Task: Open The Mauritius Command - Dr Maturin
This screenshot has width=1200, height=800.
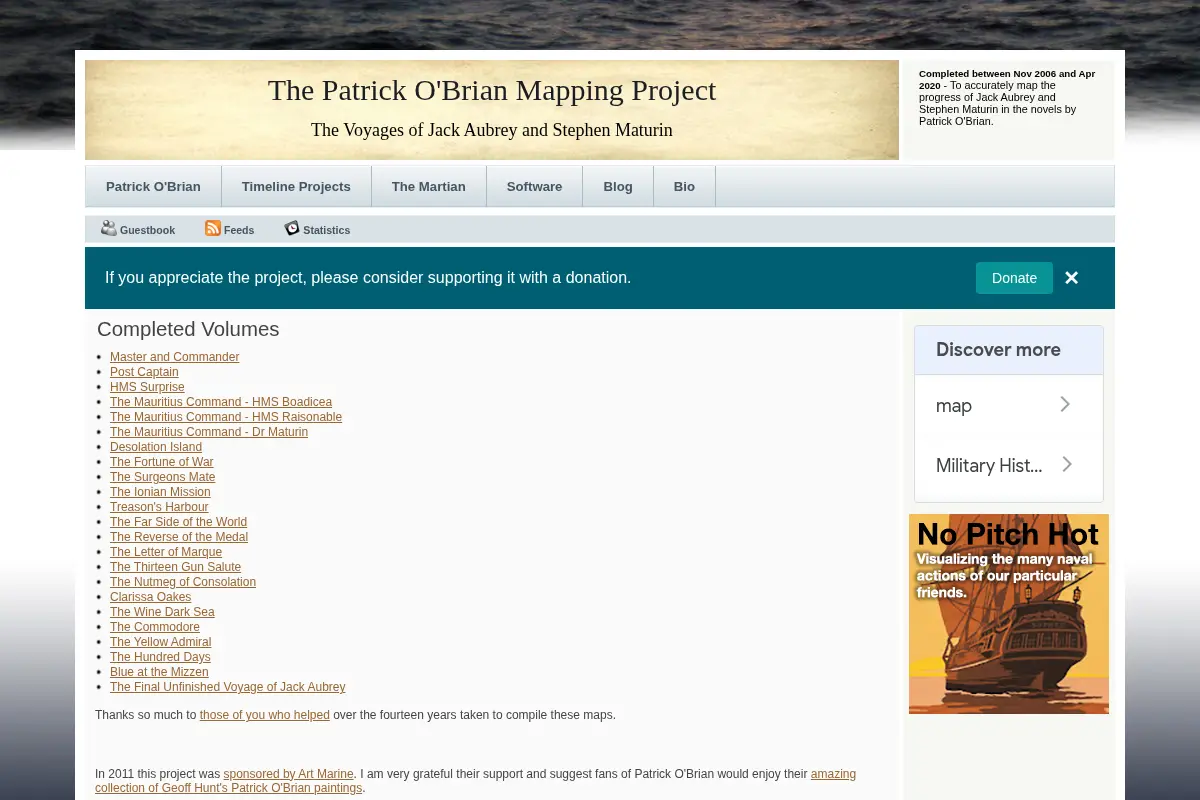Action: point(209,432)
